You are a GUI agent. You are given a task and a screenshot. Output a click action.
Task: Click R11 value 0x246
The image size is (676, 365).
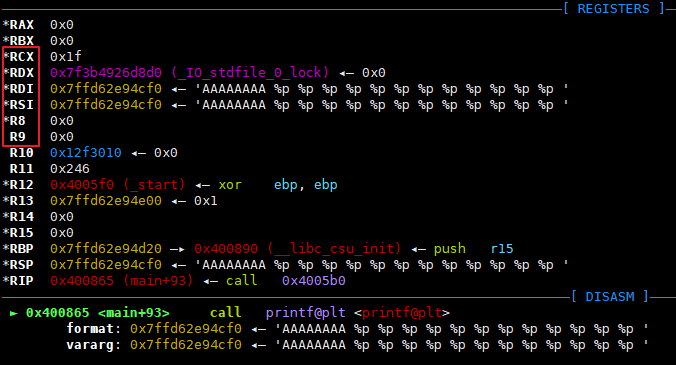(x=70, y=168)
